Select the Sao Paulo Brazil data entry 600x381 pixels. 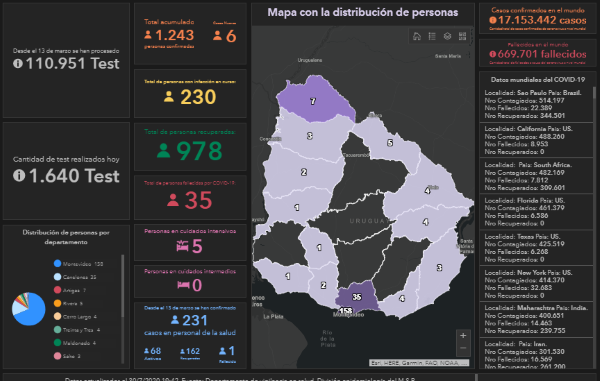536,104
